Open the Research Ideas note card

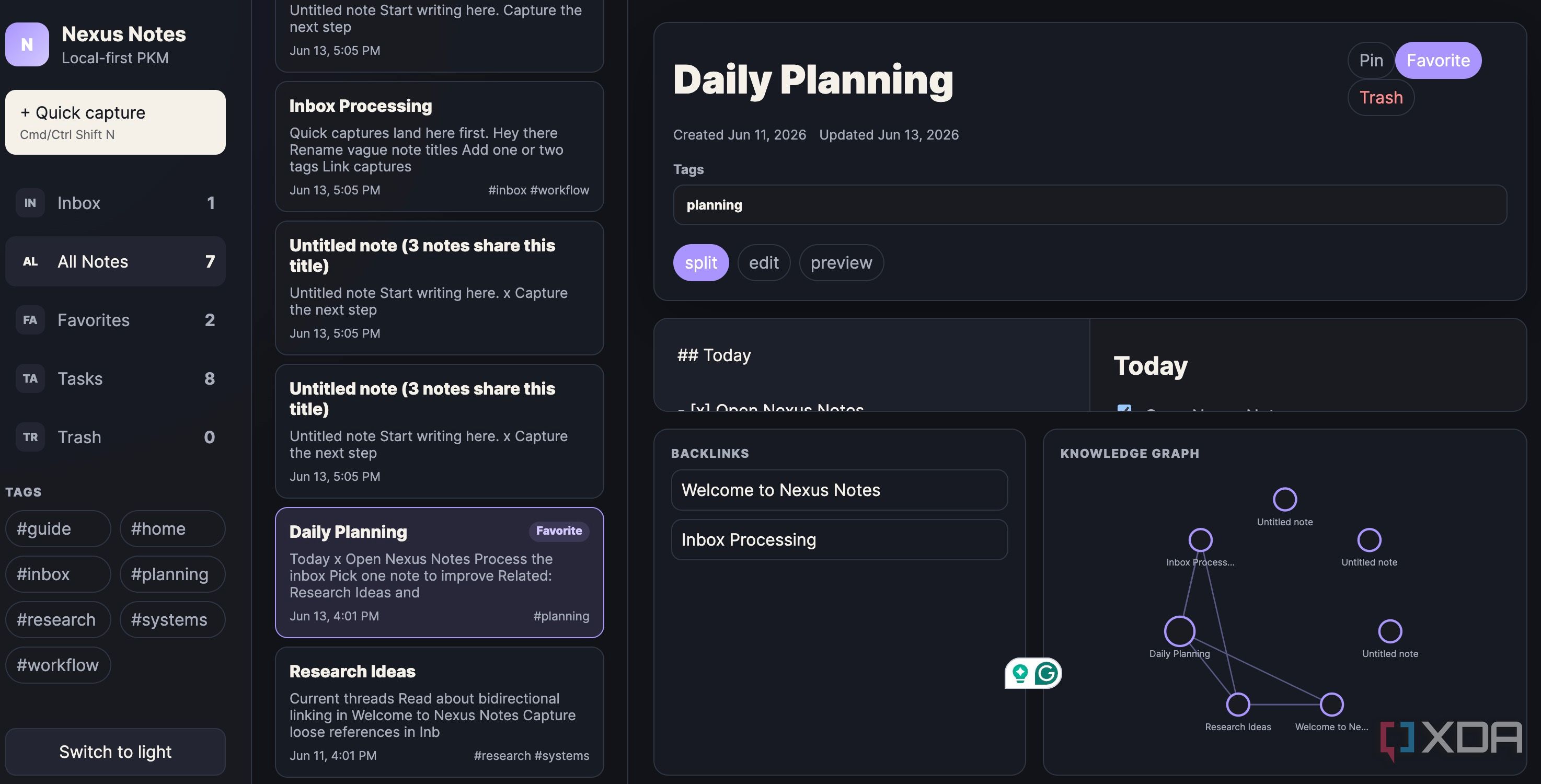439,712
